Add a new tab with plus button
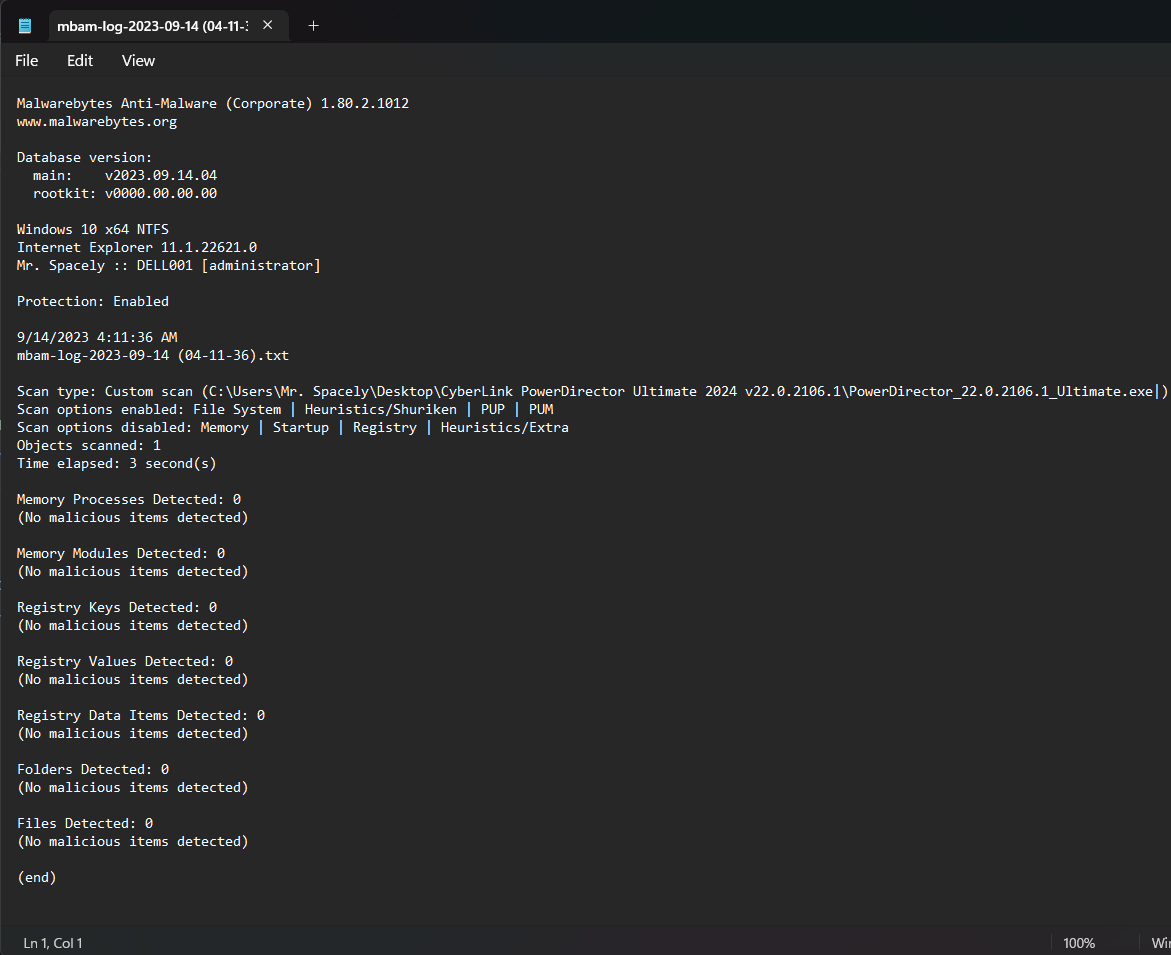 [x=314, y=25]
